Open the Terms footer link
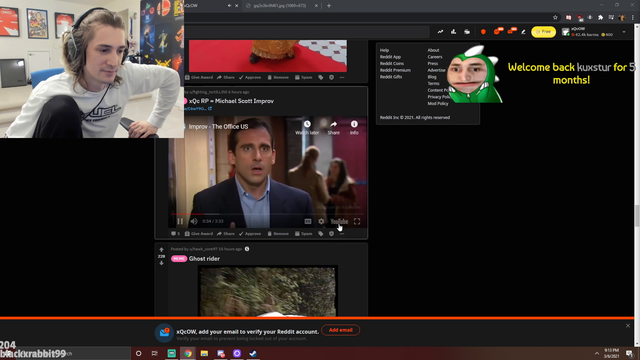This screenshot has height=360, width=640. coord(433,83)
